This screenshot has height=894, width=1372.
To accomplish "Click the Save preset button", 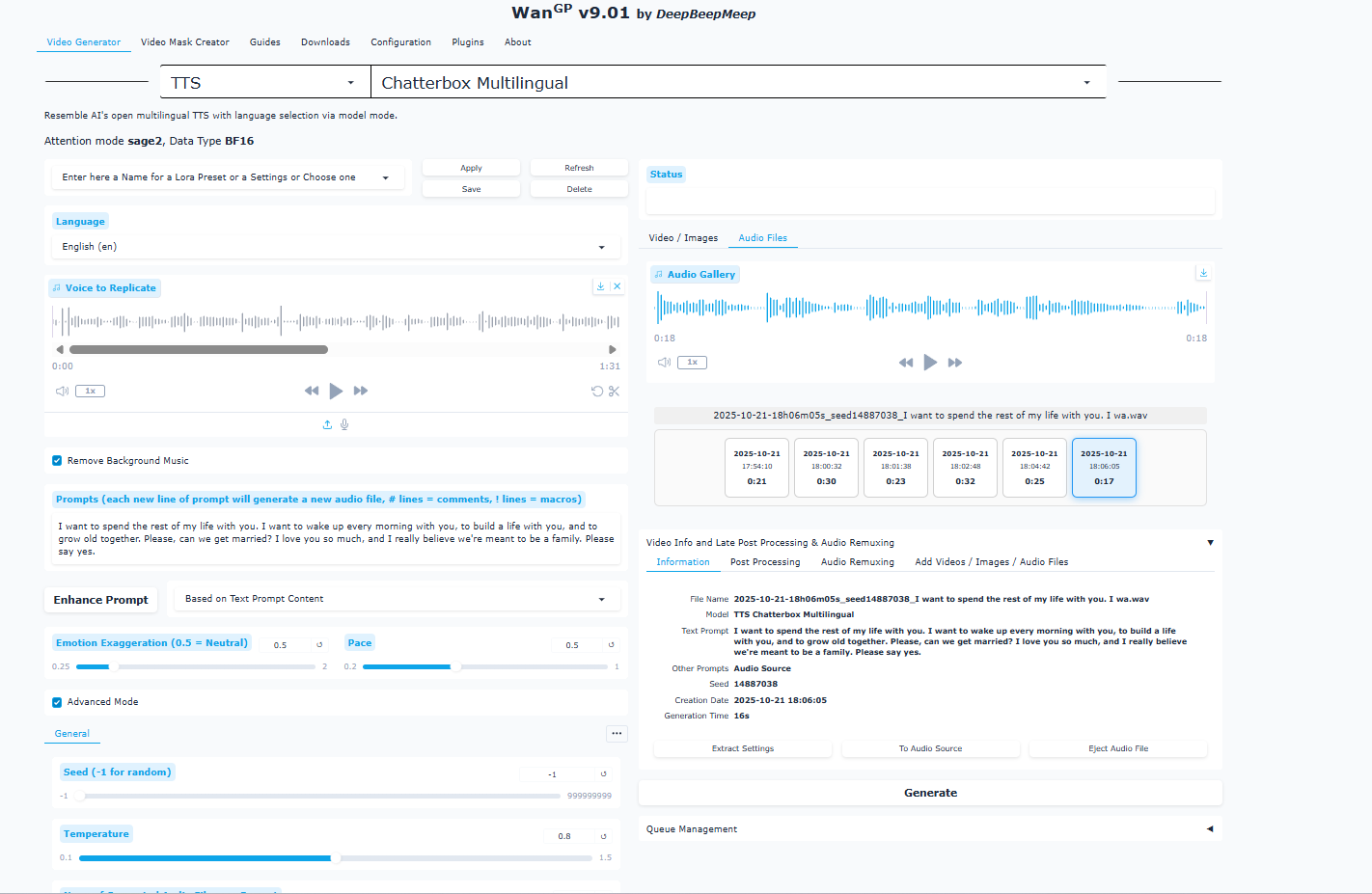I will pos(471,189).
